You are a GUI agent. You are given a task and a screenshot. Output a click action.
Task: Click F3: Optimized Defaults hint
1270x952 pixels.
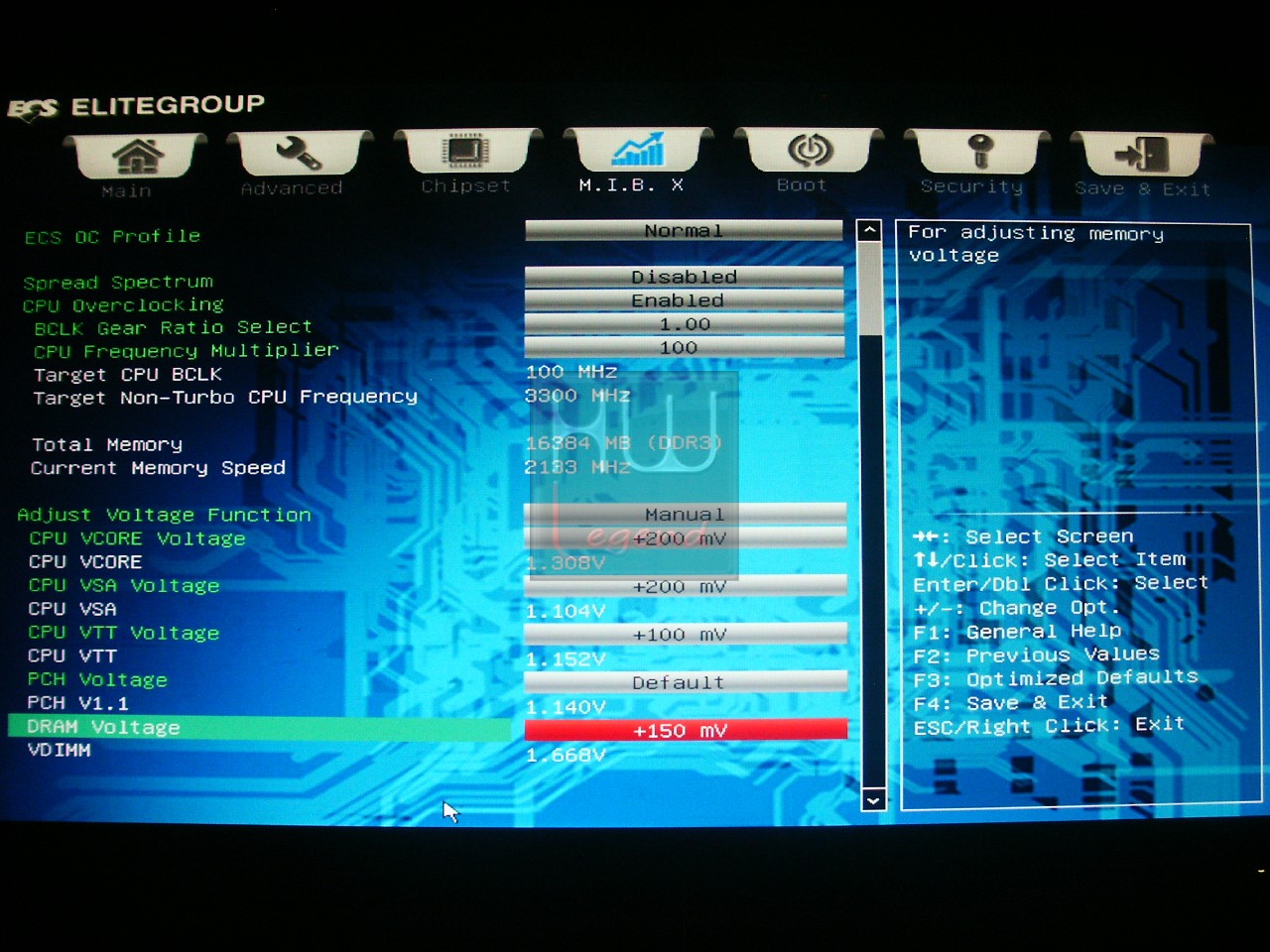coord(1056,678)
